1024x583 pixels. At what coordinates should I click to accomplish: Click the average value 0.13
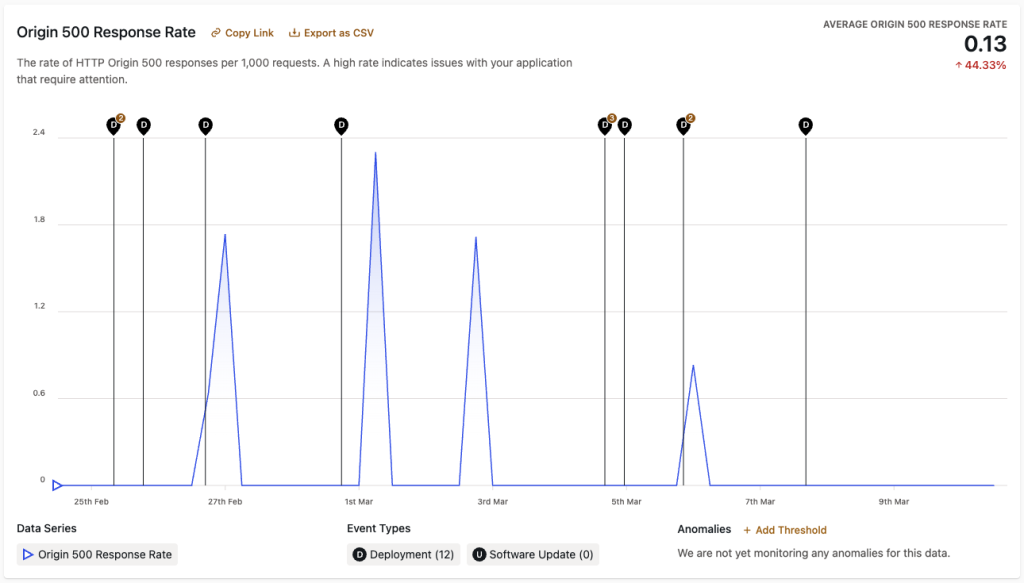[x=985, y=43]
